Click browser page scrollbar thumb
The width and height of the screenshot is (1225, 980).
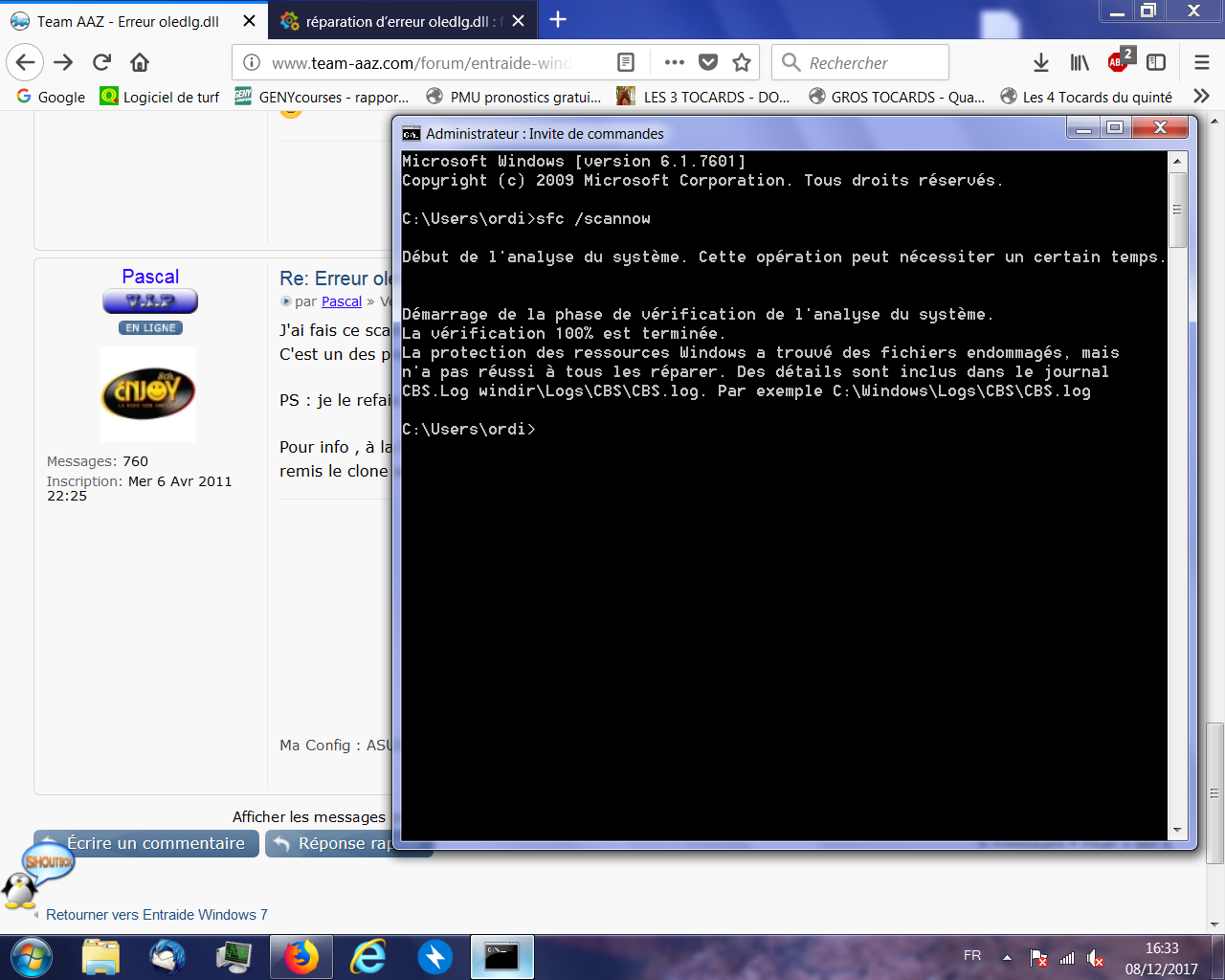[x=1214, y=793]
